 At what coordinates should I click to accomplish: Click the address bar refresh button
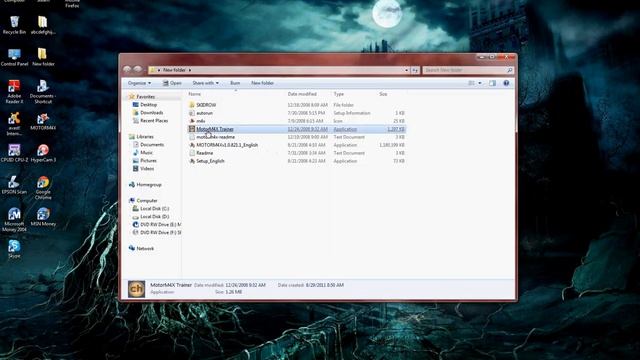(415, 70)
